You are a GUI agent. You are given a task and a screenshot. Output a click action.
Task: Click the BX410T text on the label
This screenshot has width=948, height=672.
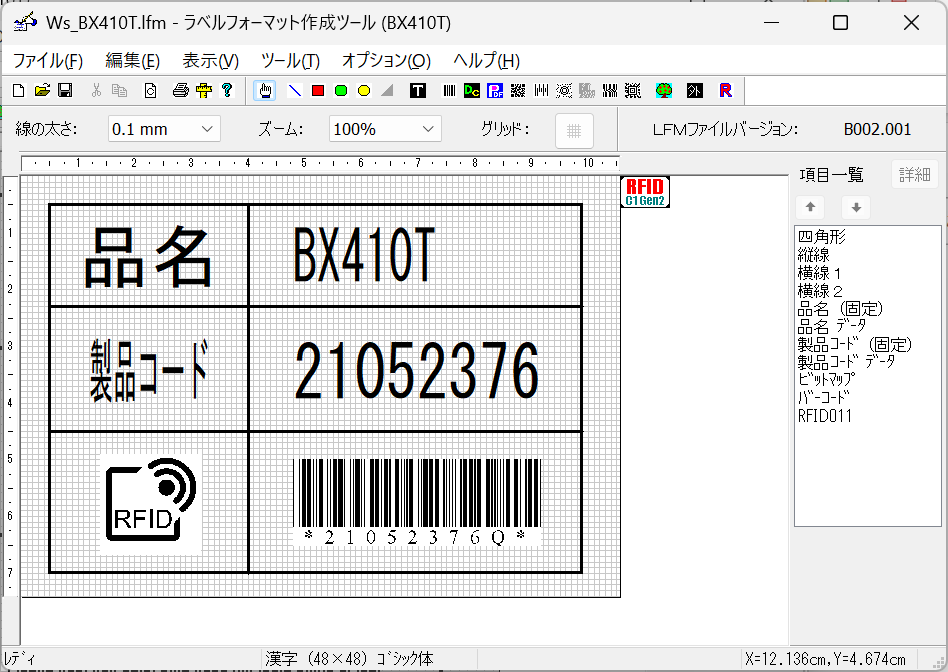pyautogui.click(x=364, y=255)
